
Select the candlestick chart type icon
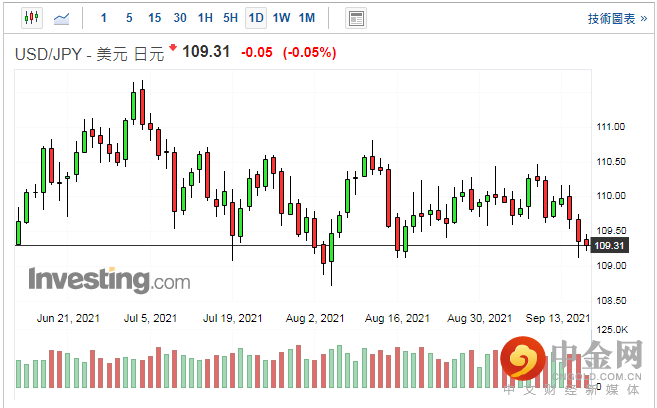point(30,17)
